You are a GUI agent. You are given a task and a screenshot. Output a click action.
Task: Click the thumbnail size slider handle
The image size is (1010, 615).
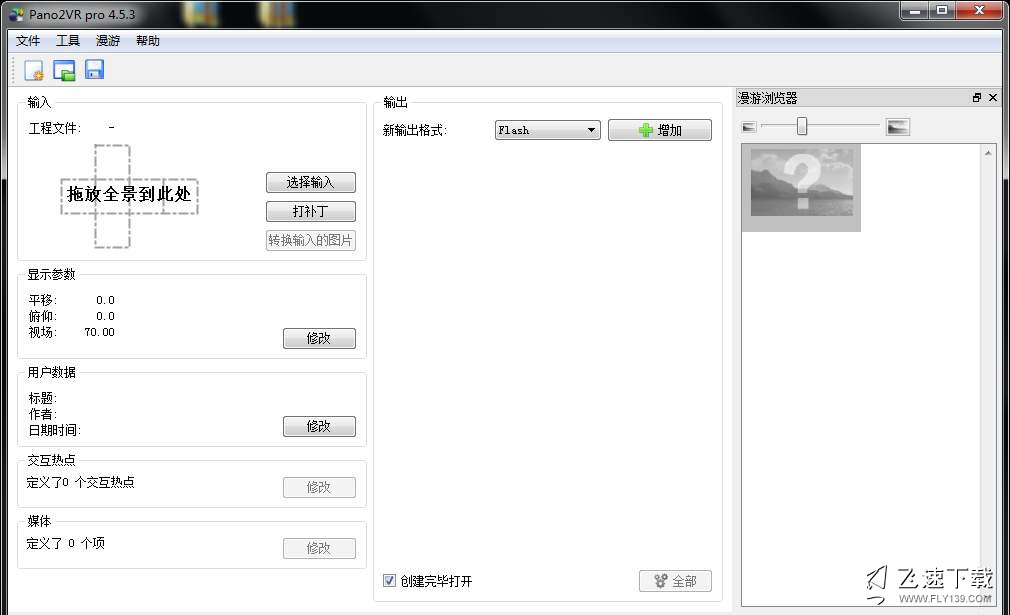[x=802, y=126]
